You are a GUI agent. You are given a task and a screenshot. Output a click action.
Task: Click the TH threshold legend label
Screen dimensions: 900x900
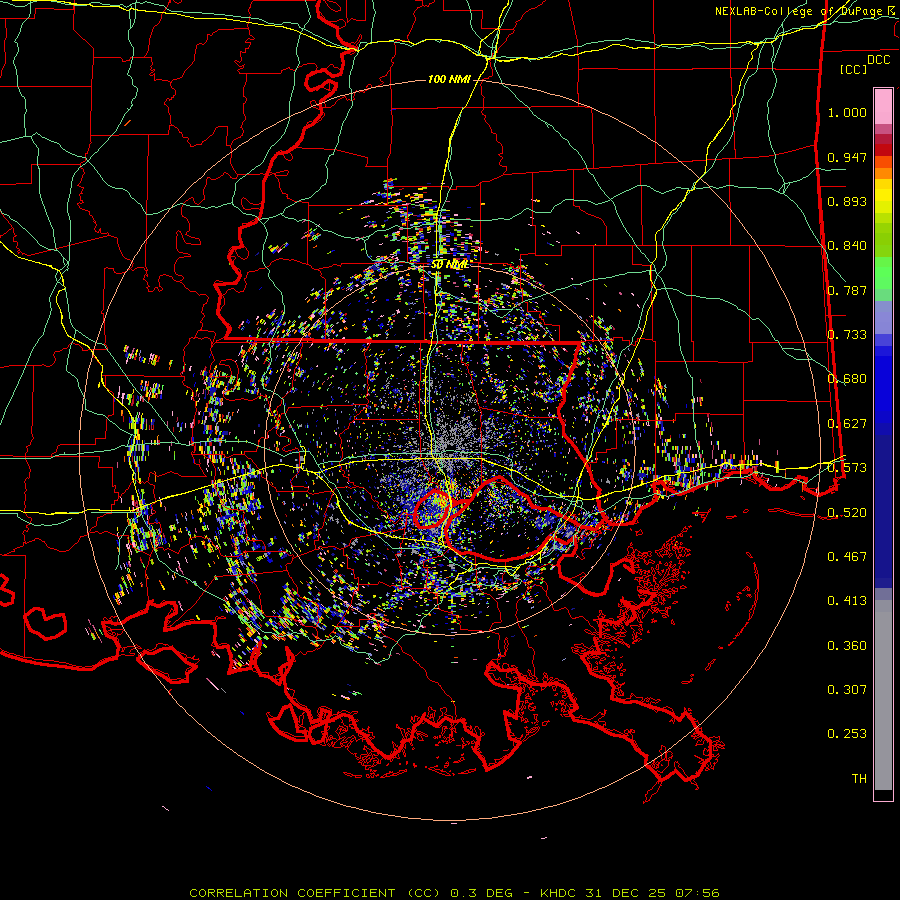coord(859,779)
